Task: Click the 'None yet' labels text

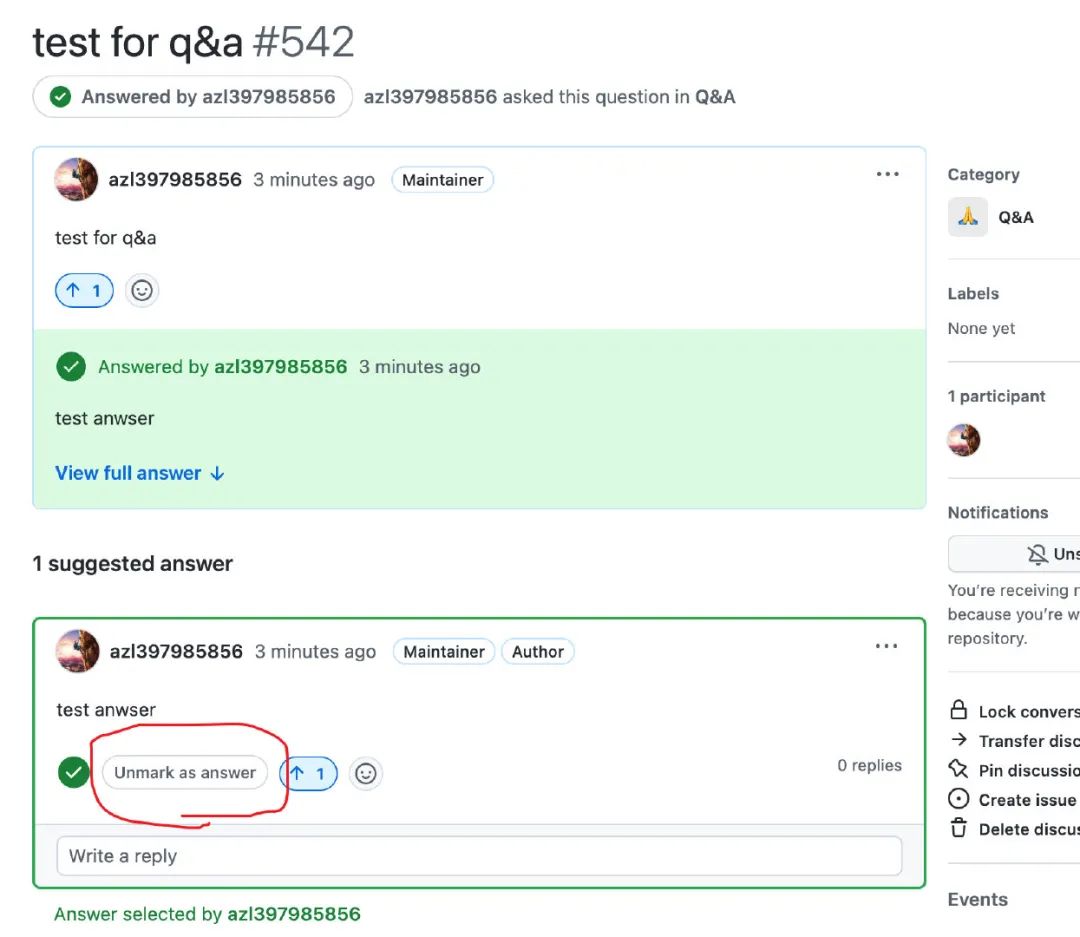Action: [982, 329]
